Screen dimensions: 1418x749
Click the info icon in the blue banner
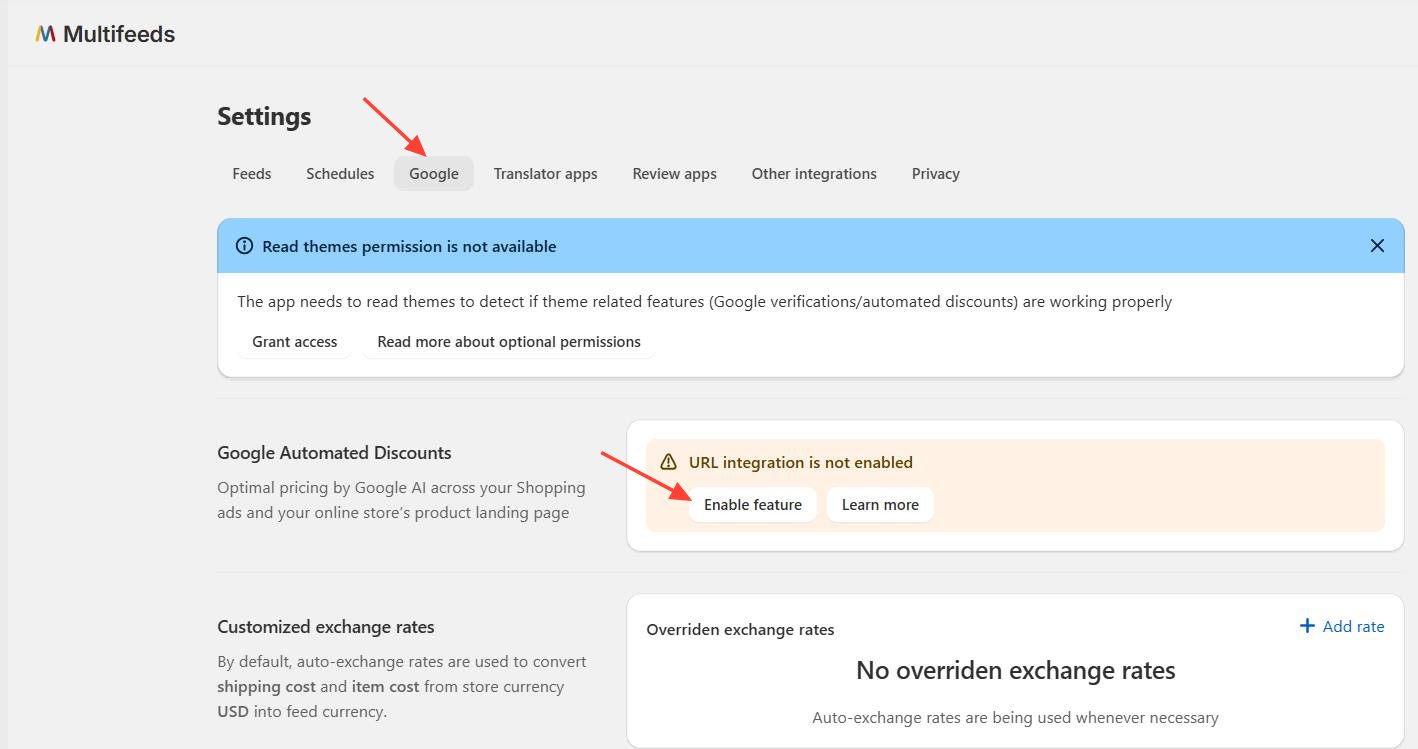(244, 246)
